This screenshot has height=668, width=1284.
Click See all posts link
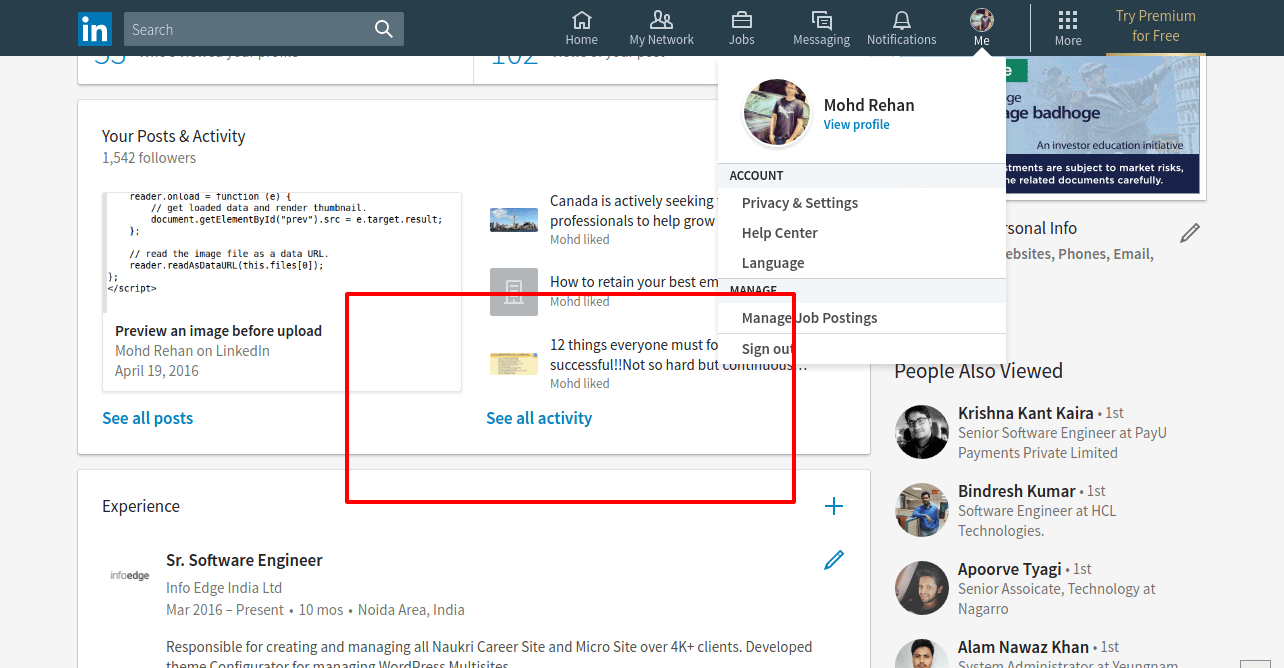[148, 418]
